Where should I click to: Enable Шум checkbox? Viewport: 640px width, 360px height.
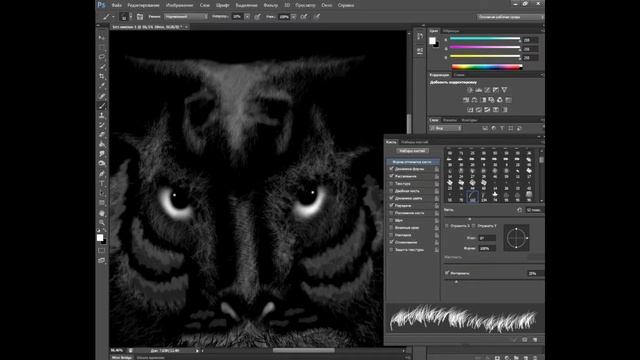(x=391, y=220)
